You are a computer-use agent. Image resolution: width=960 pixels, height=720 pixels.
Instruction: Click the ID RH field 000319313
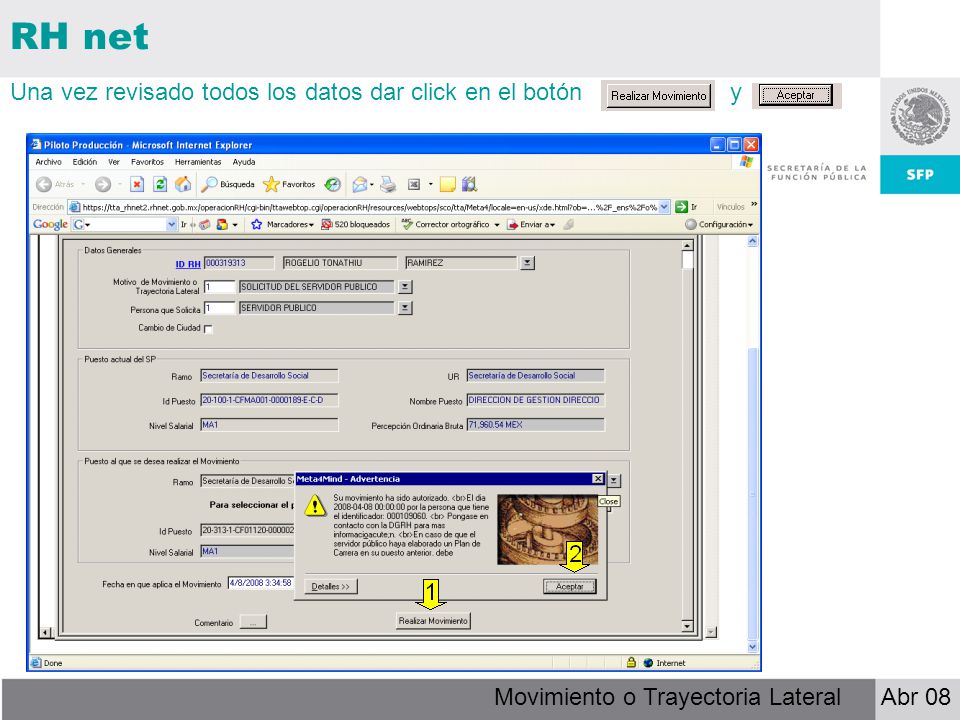tap(239, 263)
